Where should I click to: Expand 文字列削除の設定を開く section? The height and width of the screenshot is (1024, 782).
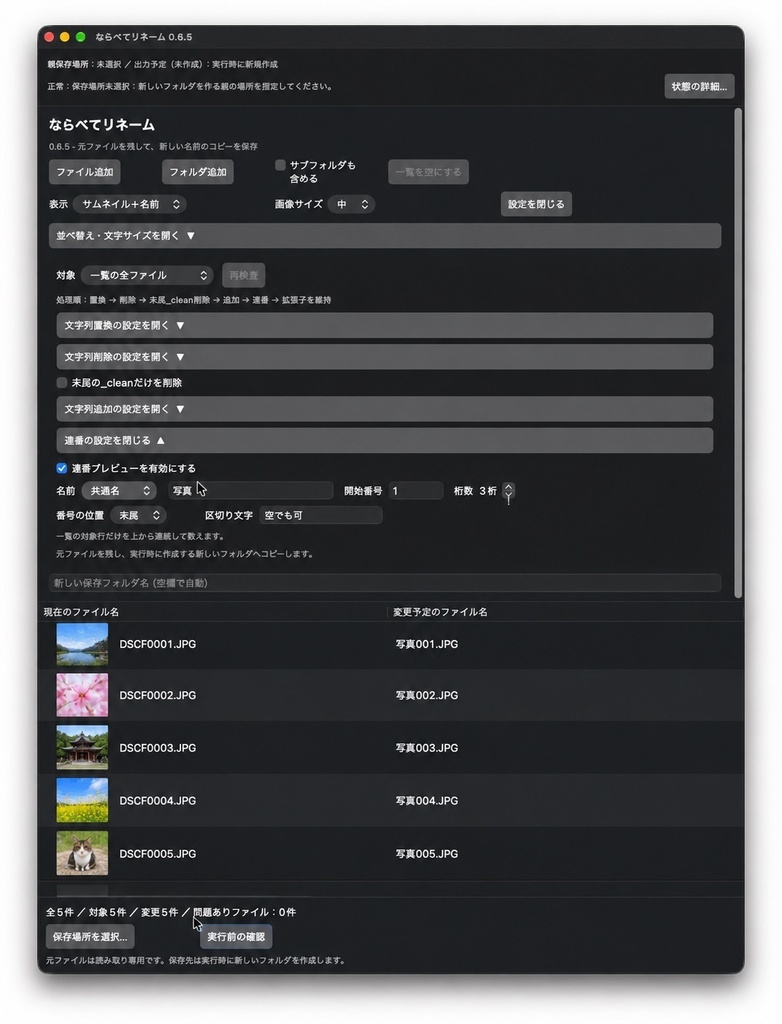[x=385, y=357]
